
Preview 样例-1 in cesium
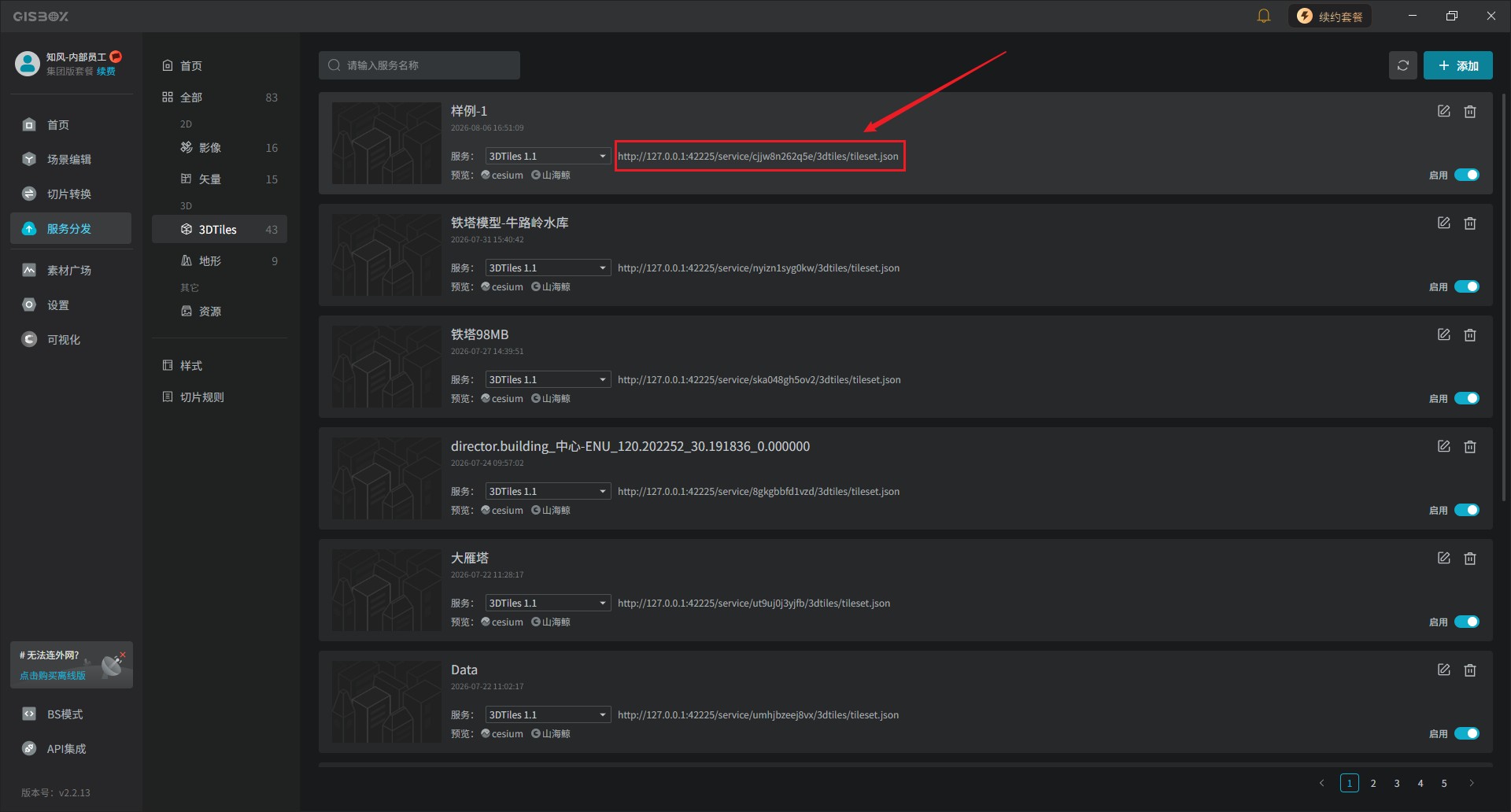point(502,175)
